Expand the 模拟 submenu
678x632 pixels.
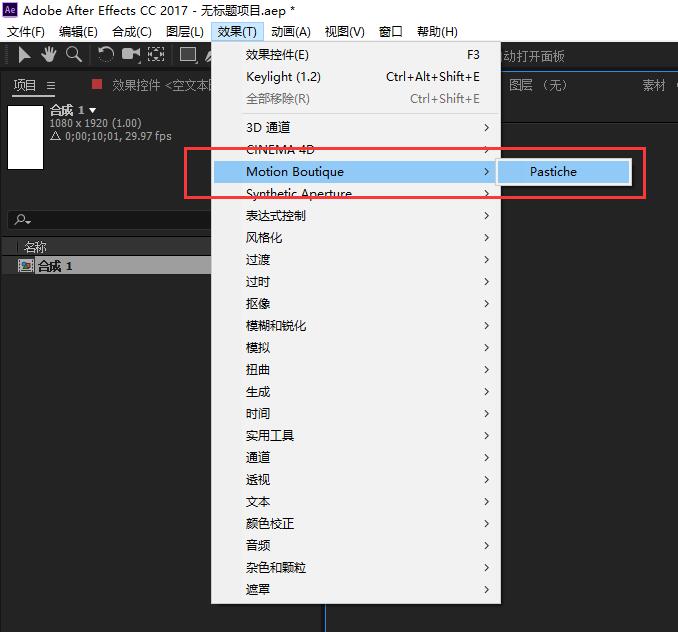pyautogui.click(x=356, y=348)
